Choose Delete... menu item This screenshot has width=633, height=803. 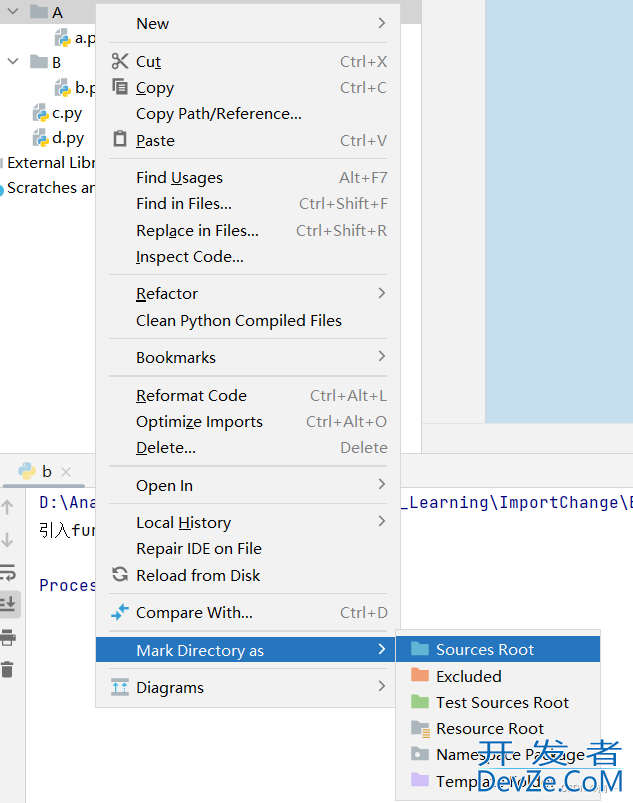coord(248,448)
